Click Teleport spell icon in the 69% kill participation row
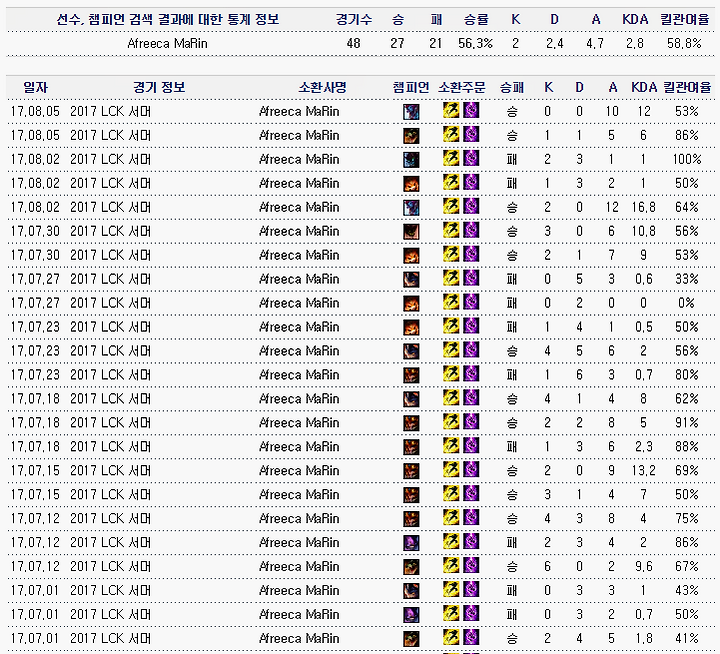This screenshot has height=654, width=720. pos(471,469)
